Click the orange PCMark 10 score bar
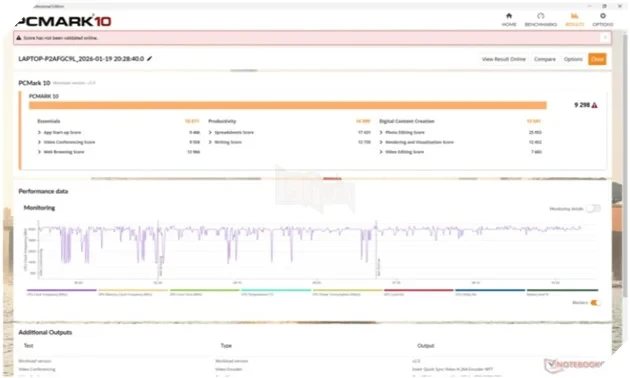Screen dimensions: 630x378 pyautogui.click(x=288, y=105)
